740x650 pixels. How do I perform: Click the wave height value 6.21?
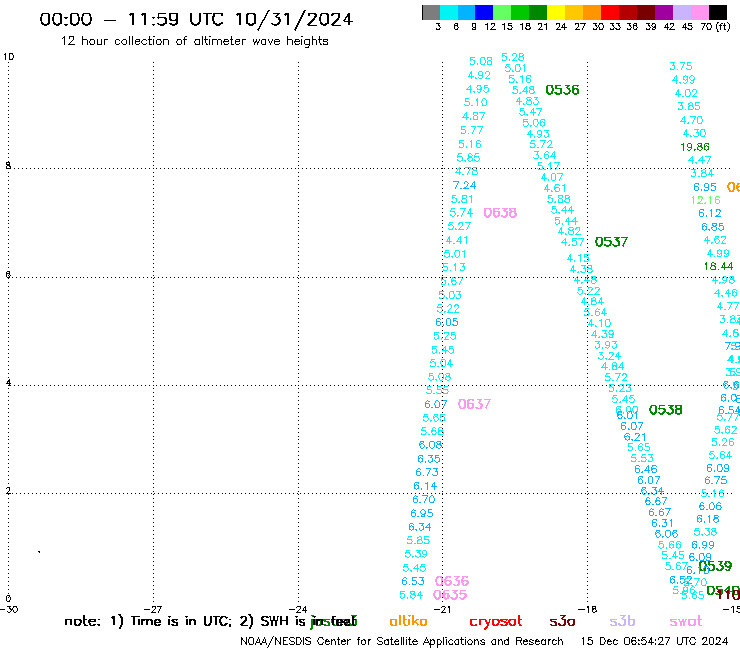coord(635,437)
